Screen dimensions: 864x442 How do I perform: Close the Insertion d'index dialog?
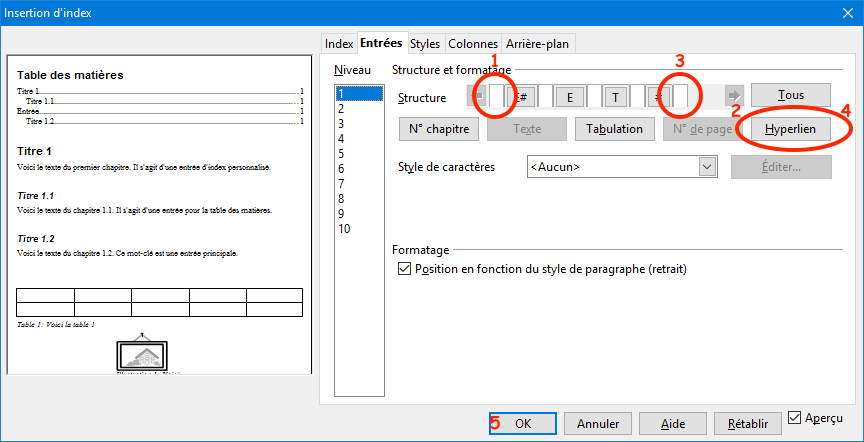click(849, 13)
